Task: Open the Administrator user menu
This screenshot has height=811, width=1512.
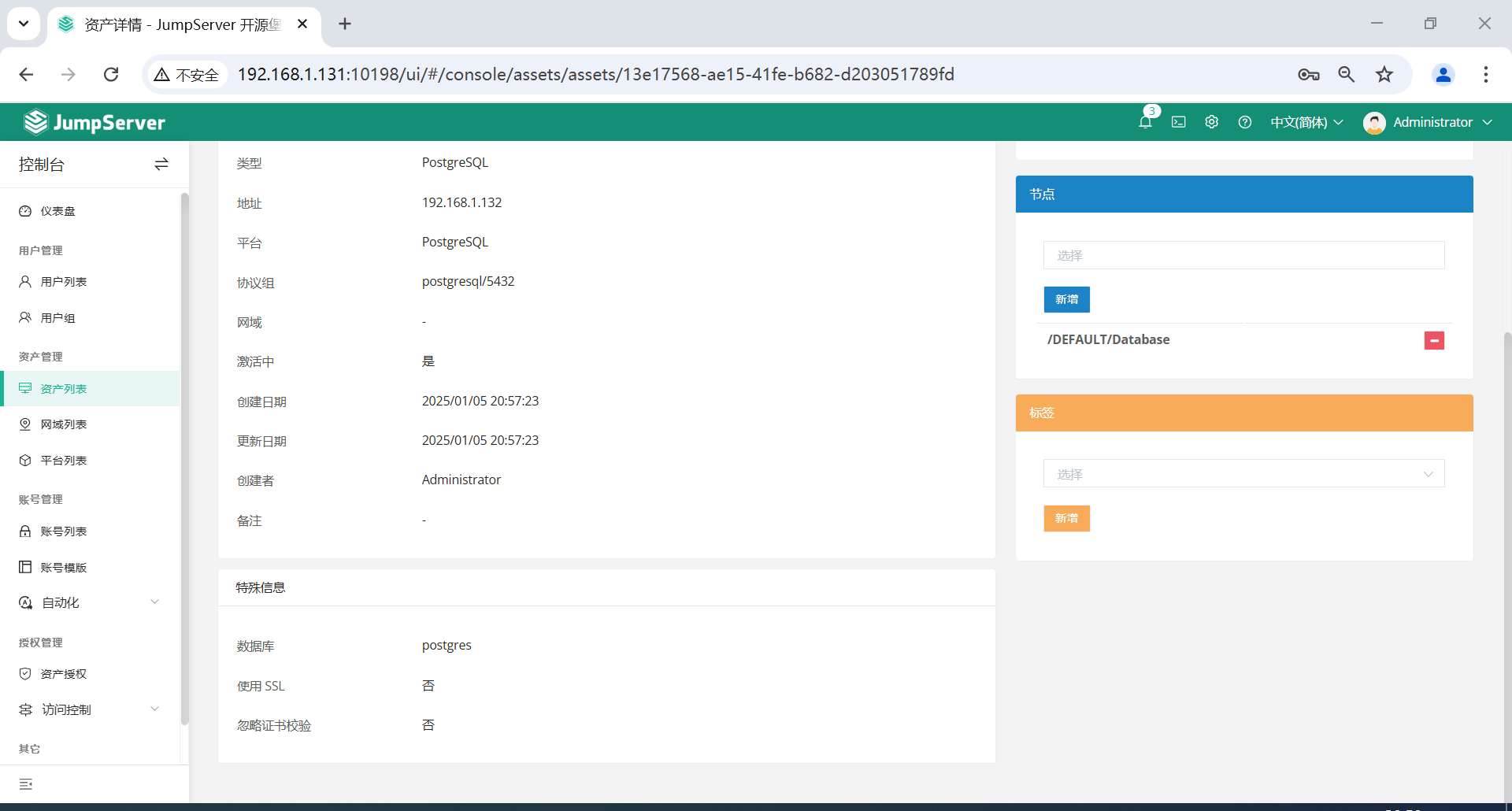Action: point(1428,122)
